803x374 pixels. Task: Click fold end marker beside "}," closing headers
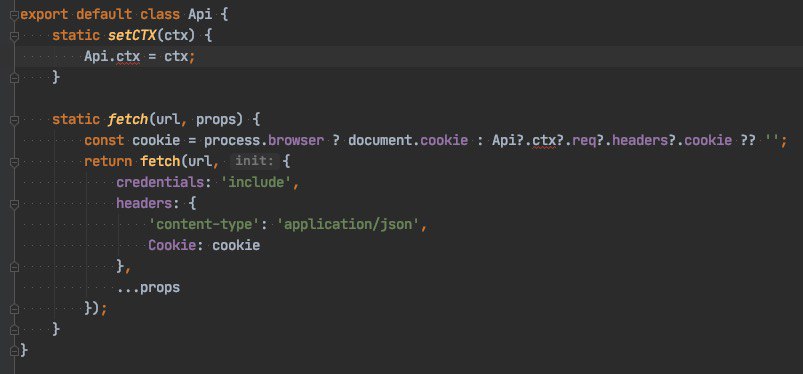tap(14, 267)
